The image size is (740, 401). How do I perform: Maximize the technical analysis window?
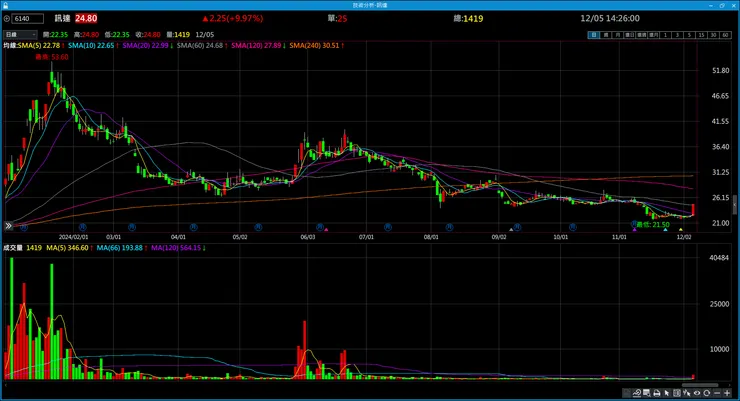tap(722, 5)
